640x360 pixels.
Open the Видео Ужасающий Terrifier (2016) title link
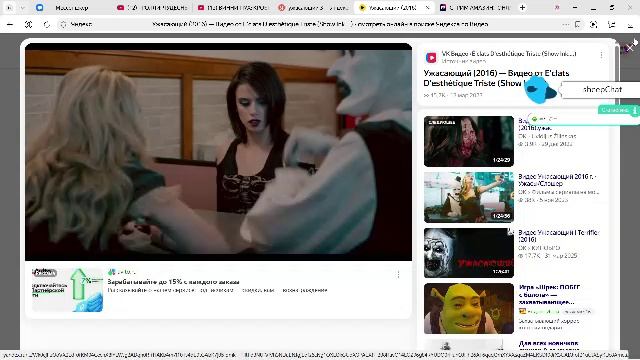(x=558, y=236)
